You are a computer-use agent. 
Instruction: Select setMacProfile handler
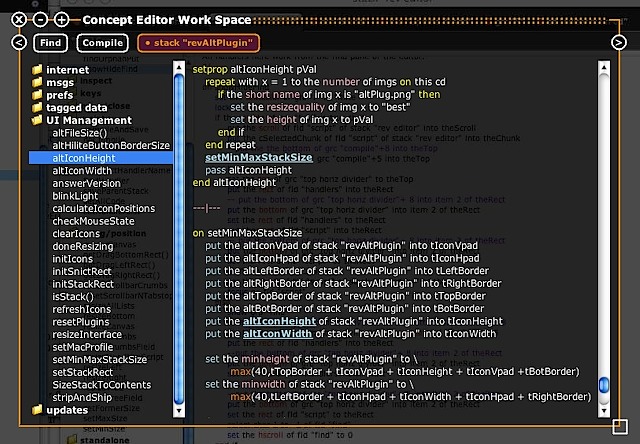pyautogui.click(x=83, y=347)
